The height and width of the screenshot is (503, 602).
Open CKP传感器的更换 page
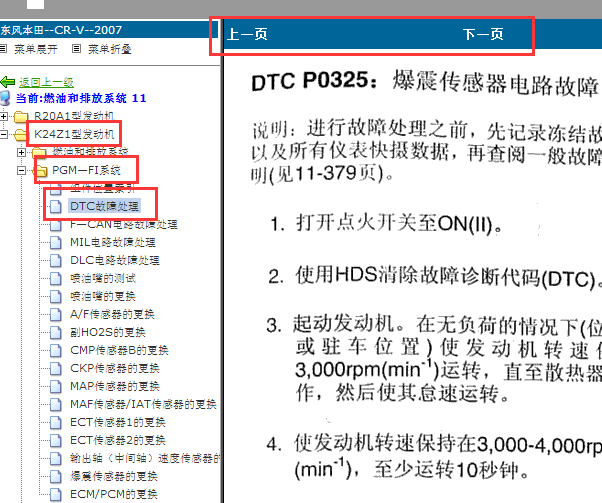pos(115,368)
